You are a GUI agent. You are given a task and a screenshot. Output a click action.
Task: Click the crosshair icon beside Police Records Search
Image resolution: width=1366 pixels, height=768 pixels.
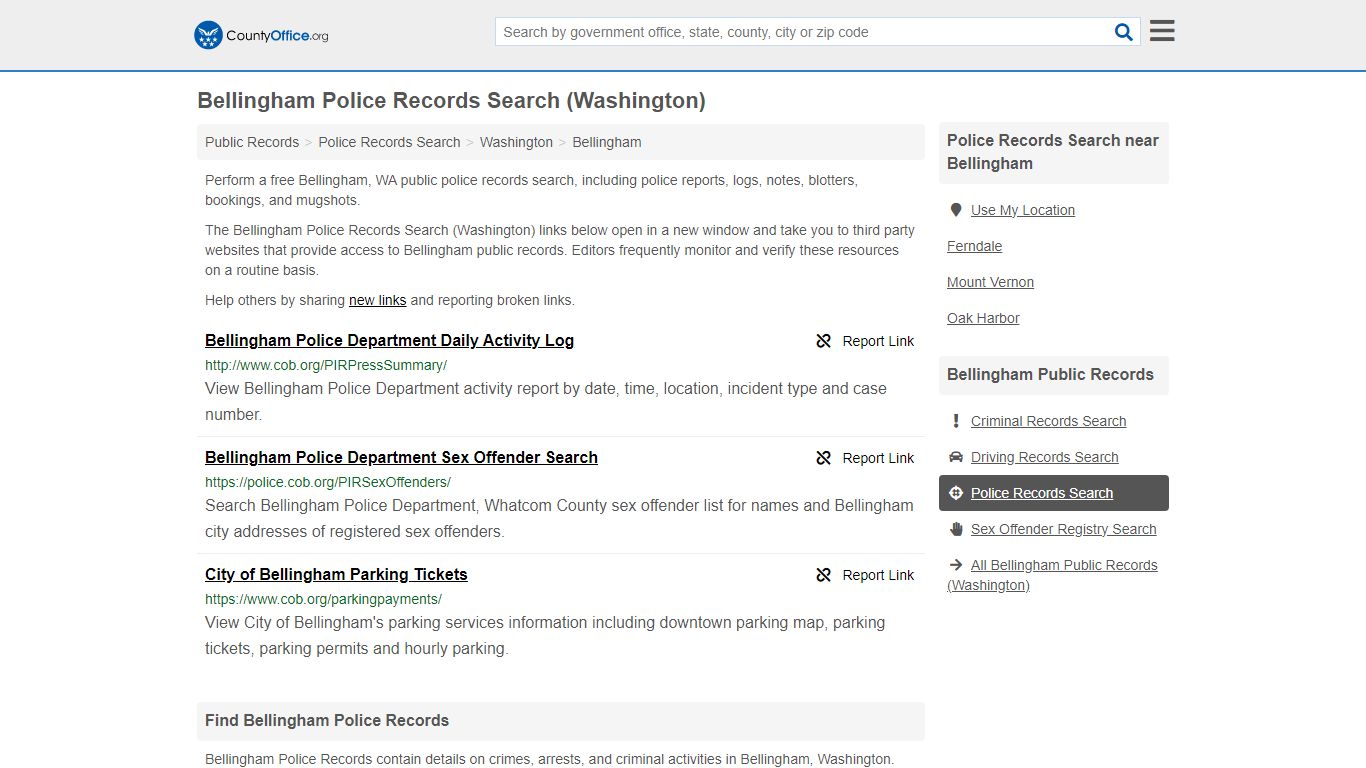pyautogui.click(x=956, y=493)
